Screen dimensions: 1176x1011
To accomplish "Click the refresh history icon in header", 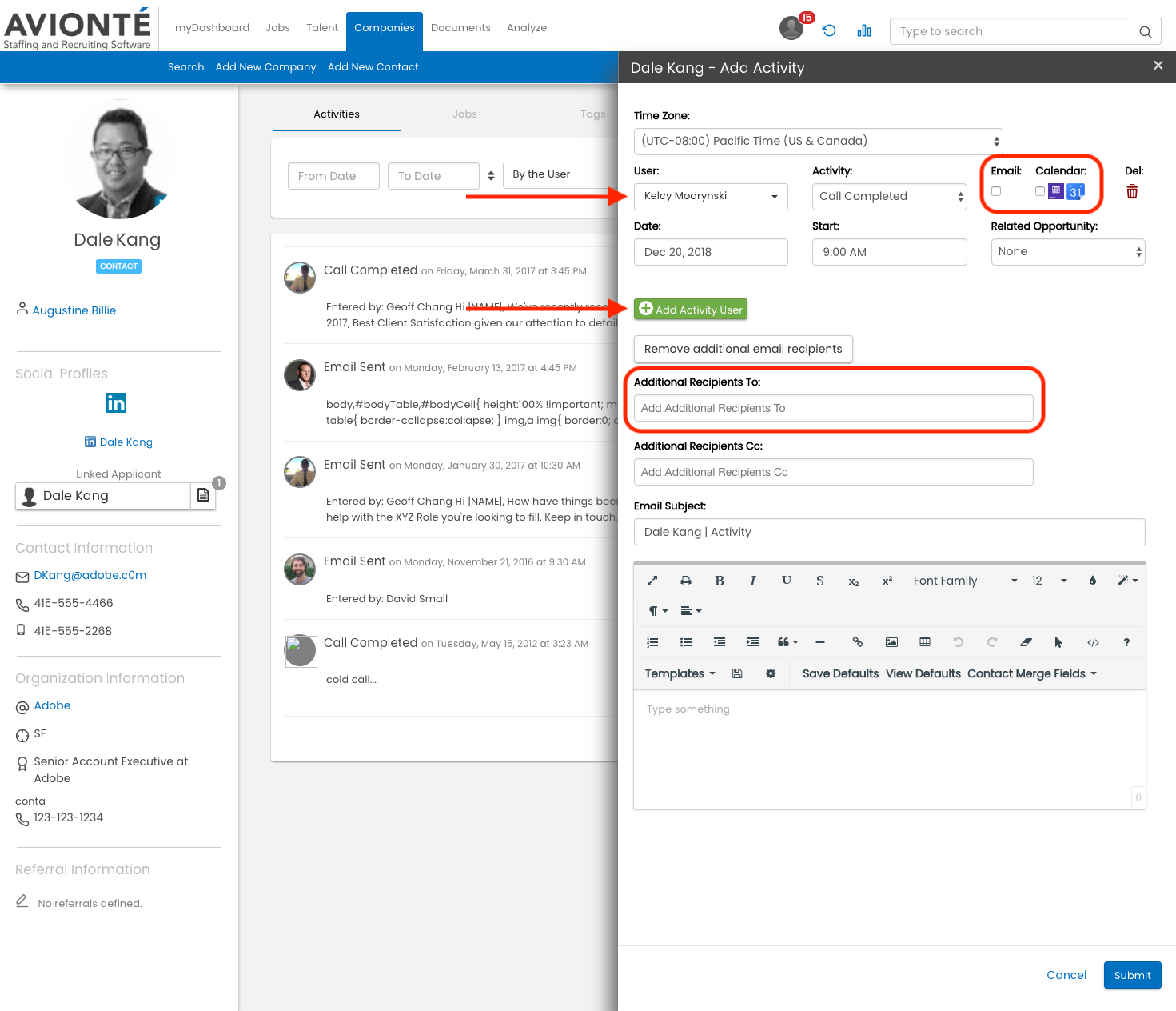I will tap(829, 31).
